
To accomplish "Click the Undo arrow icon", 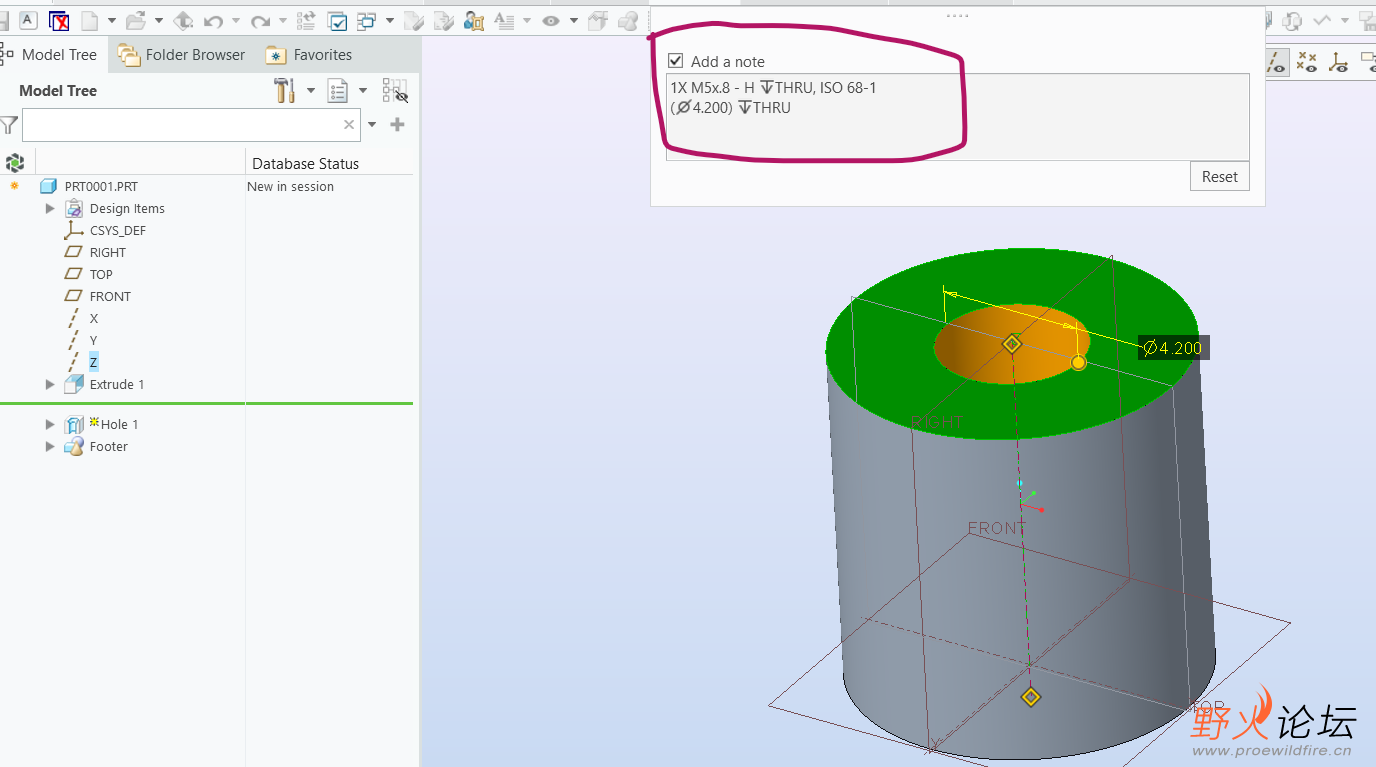I will [212, 21].
